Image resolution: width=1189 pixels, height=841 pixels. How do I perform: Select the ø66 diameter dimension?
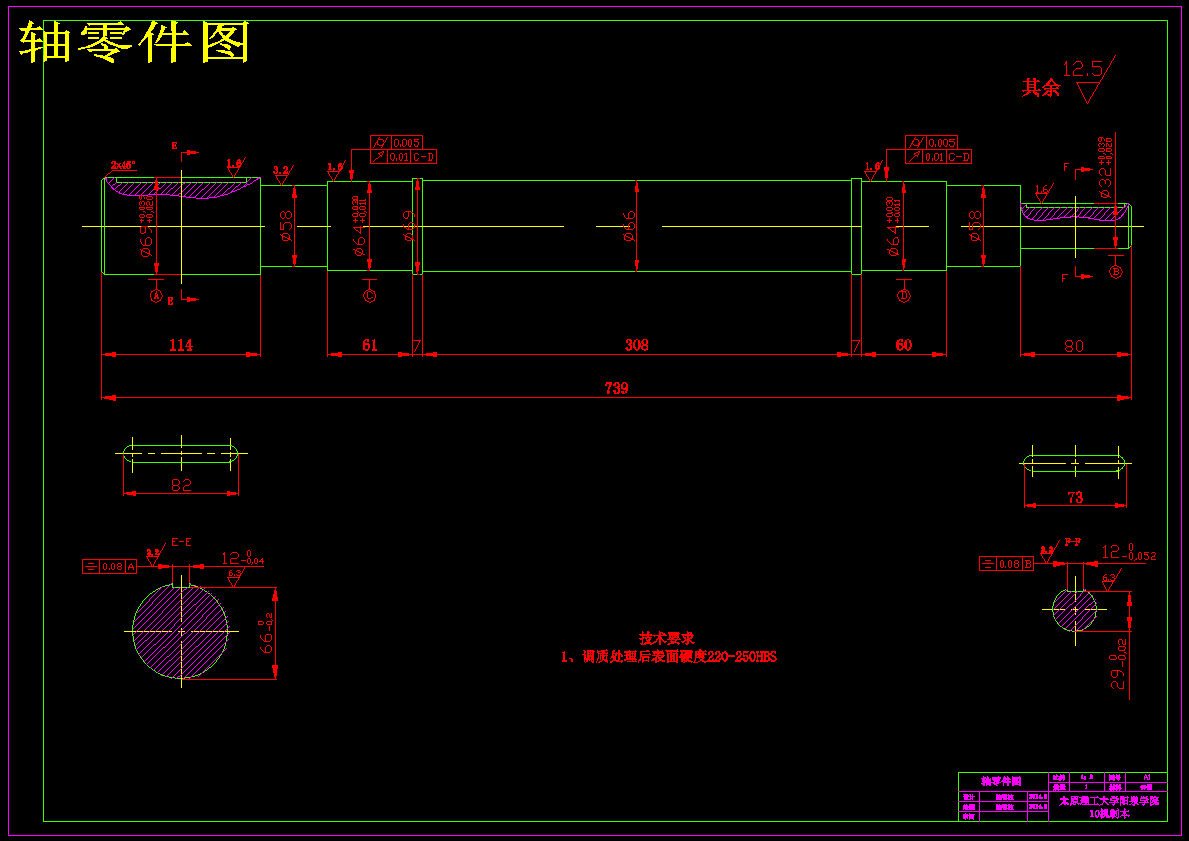pyautogui.click(x=629, y=226)
